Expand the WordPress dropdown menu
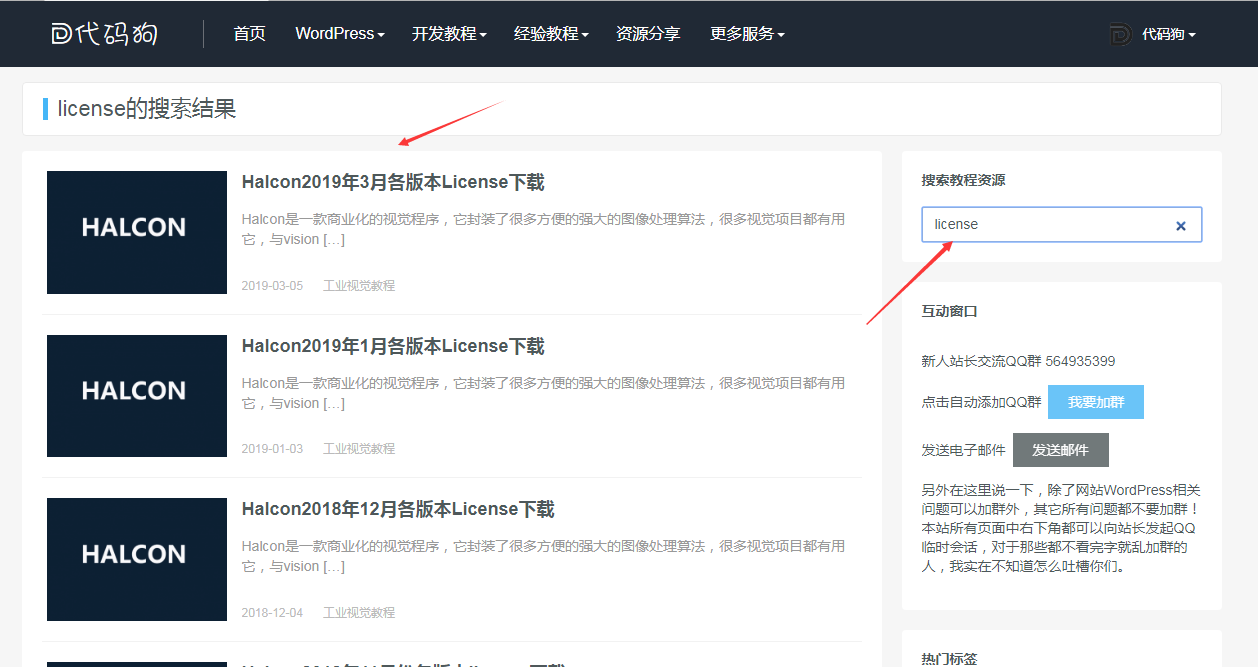This screenshot has height=667, width=1258. click(x=340, y=34)
